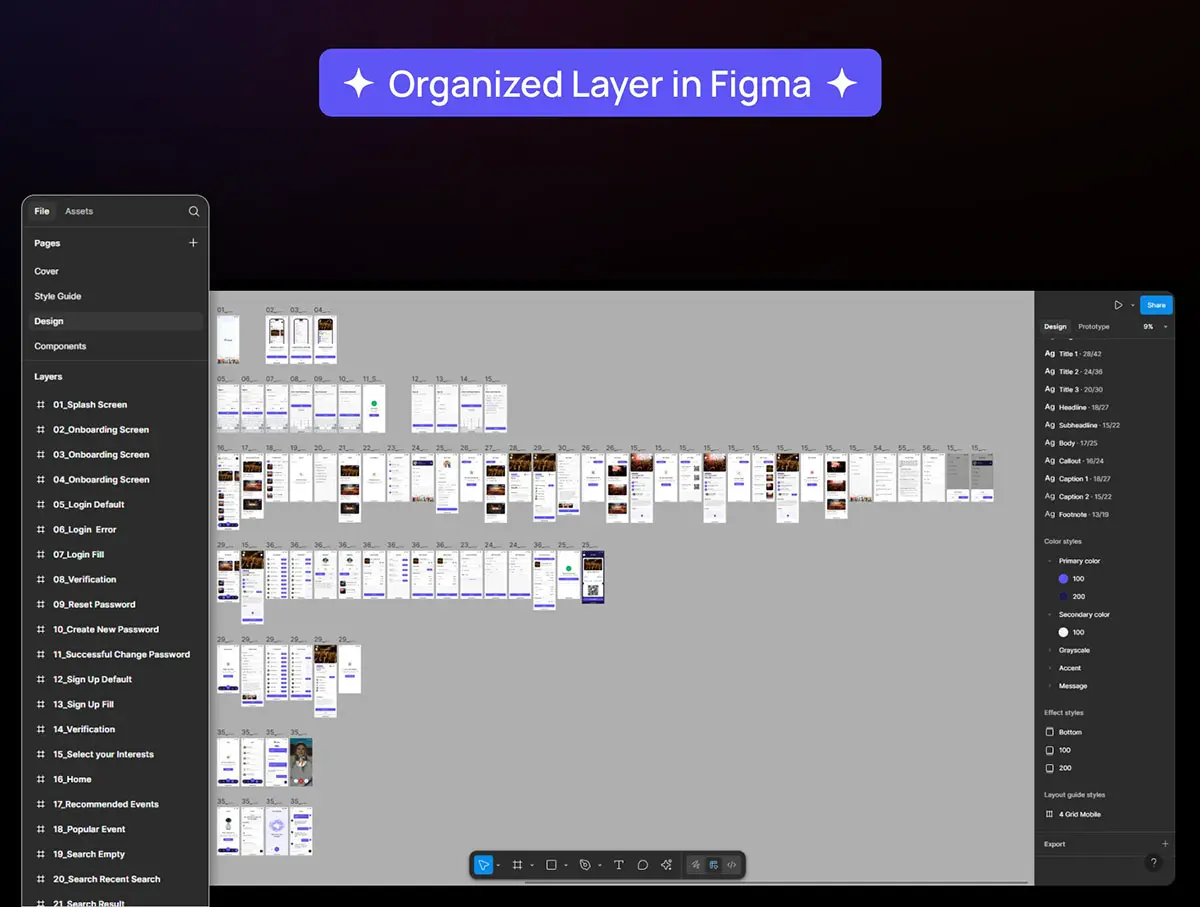
Task: Click the Share button
Action: (1156, 305)
